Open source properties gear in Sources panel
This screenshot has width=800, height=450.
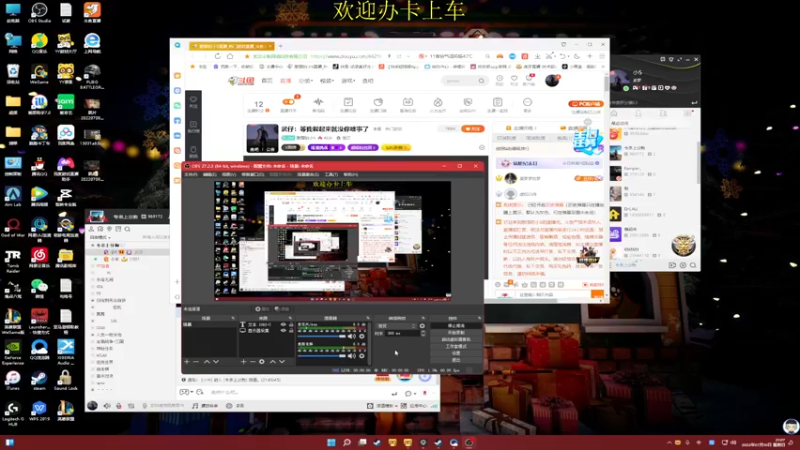coord(262,362)
